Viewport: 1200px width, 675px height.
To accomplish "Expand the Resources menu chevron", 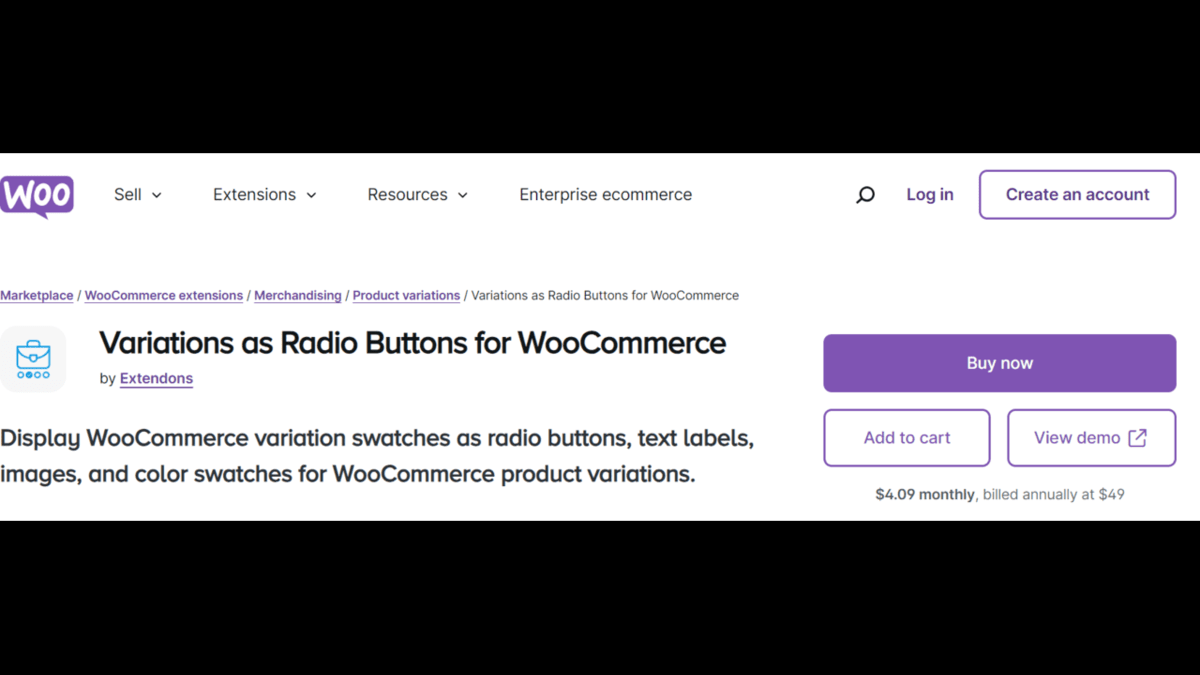I will (462, 195).
